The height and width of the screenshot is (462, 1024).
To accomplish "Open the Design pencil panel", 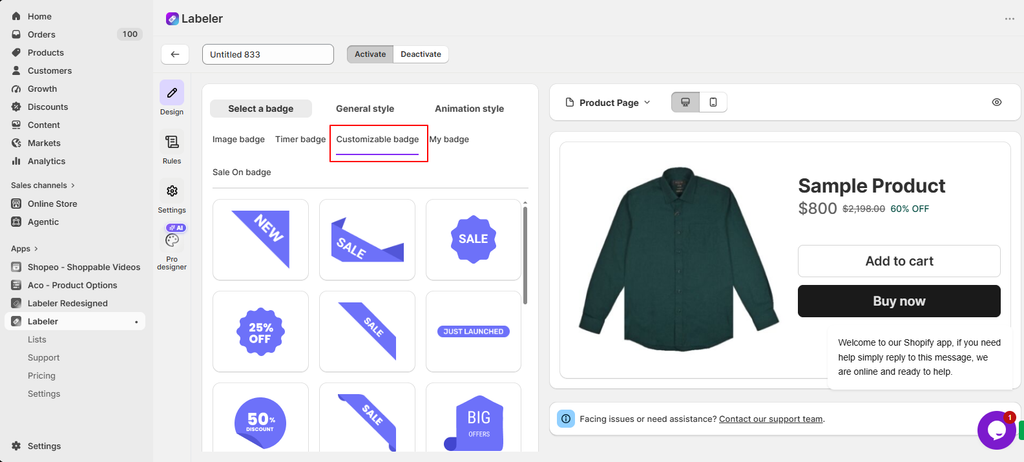I will click(172, 93).
